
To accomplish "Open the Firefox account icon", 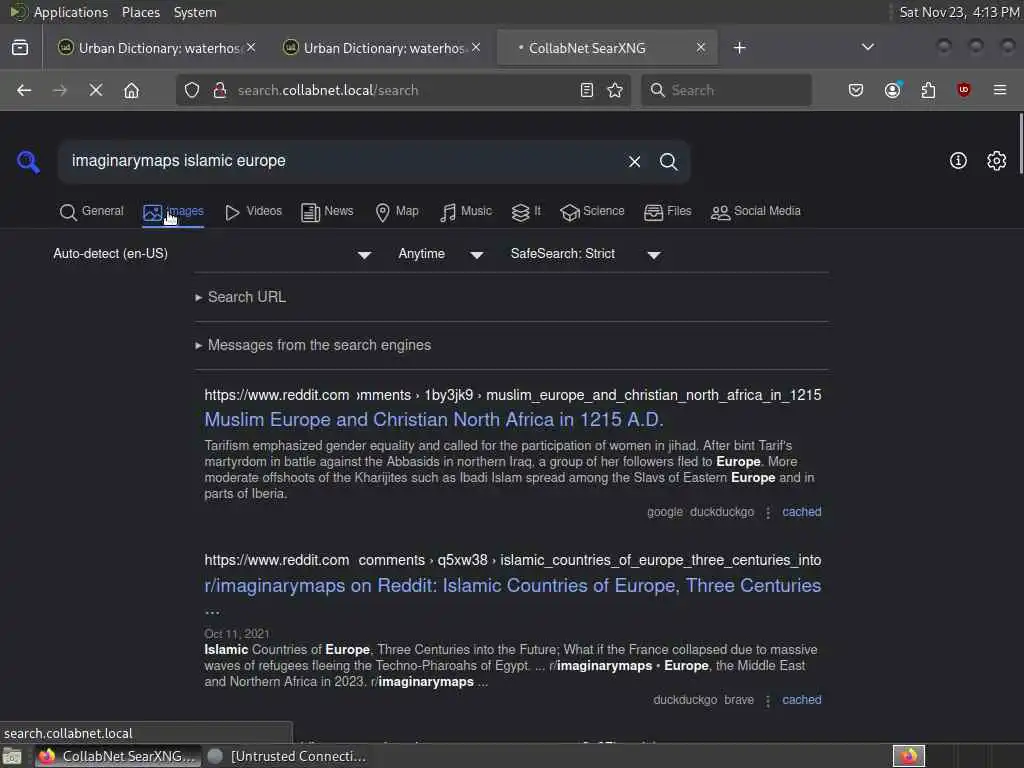I will (892, 90).
